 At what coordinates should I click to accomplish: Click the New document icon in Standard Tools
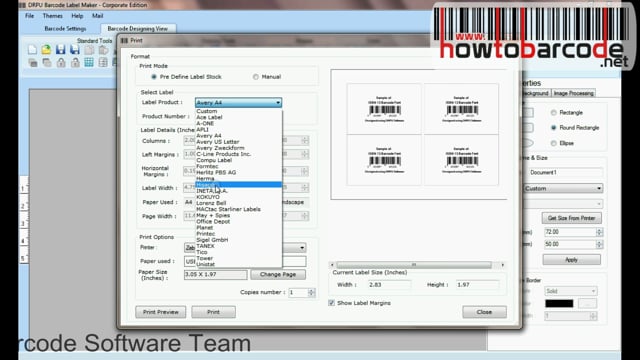pos(32,50)
